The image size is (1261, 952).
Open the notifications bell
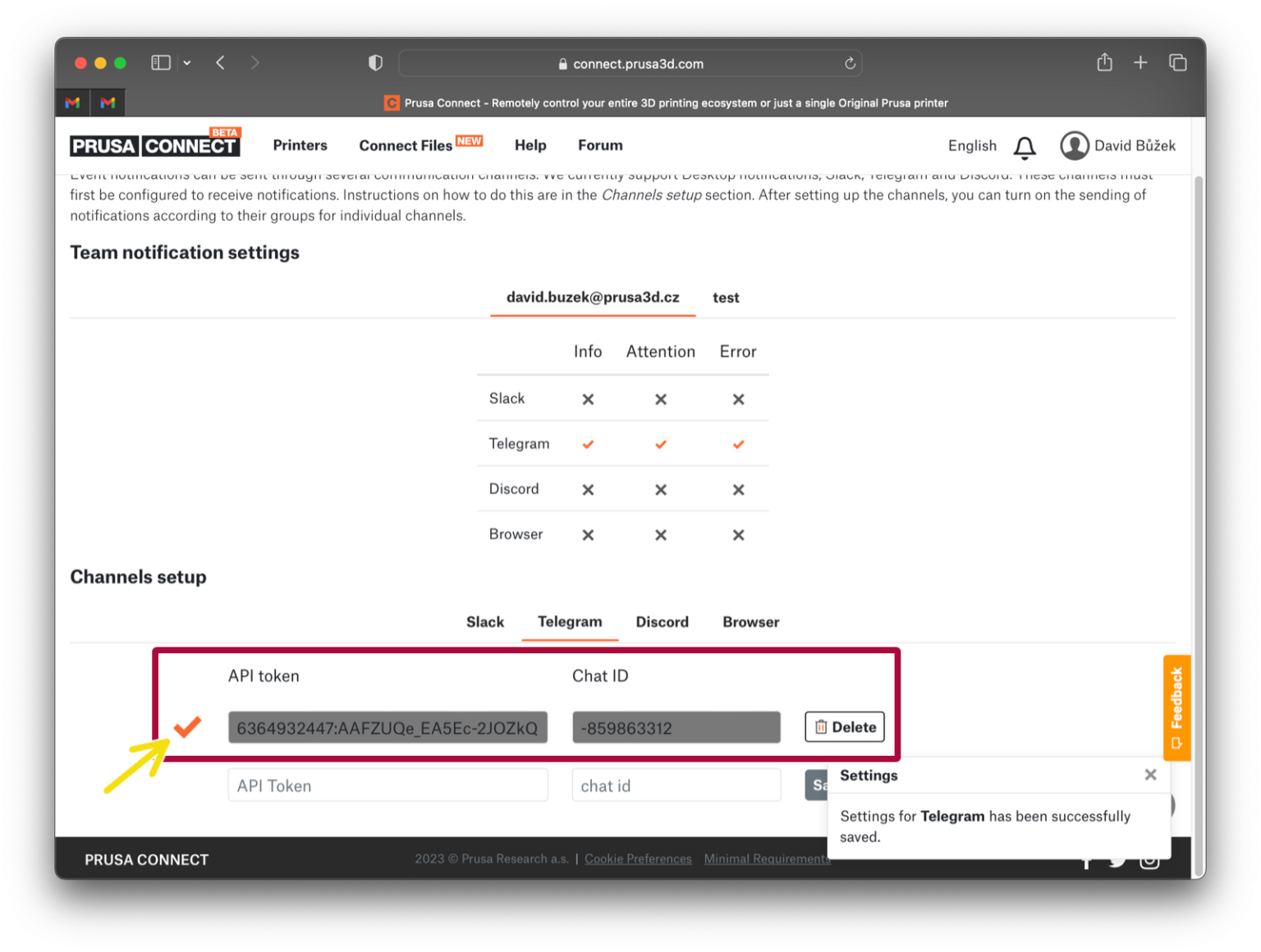point(1025,148)
